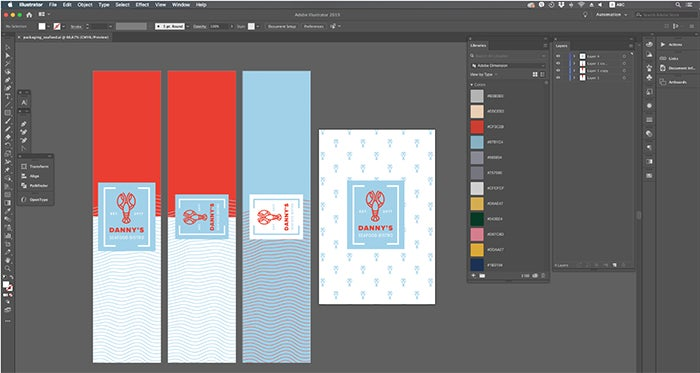Click the Fill color box in toolbar
Image resolution: width=700 pixels, height=373 pixels.
(x=6, y=285)
